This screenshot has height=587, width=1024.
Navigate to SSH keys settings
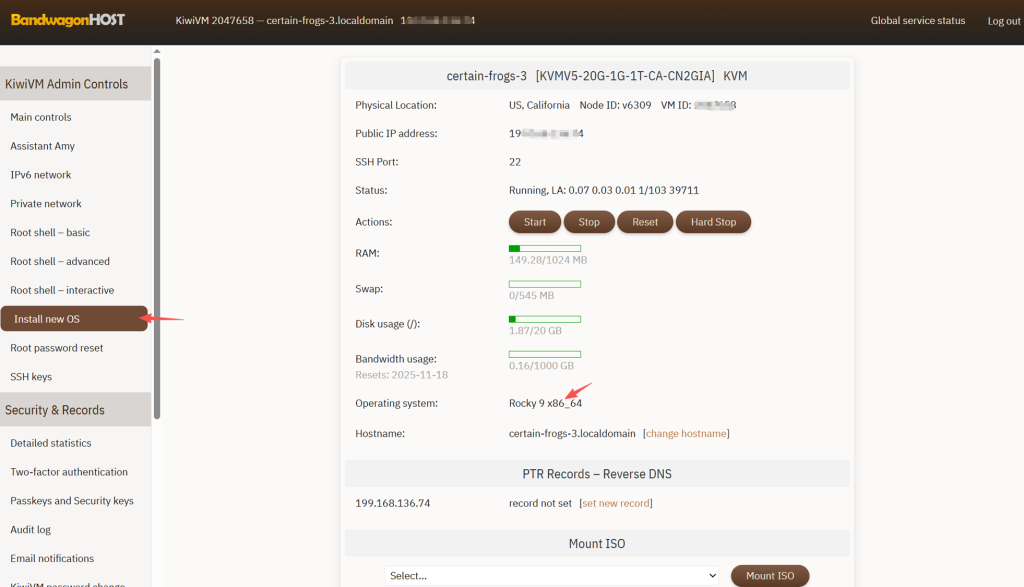click(x=31, y=377)
